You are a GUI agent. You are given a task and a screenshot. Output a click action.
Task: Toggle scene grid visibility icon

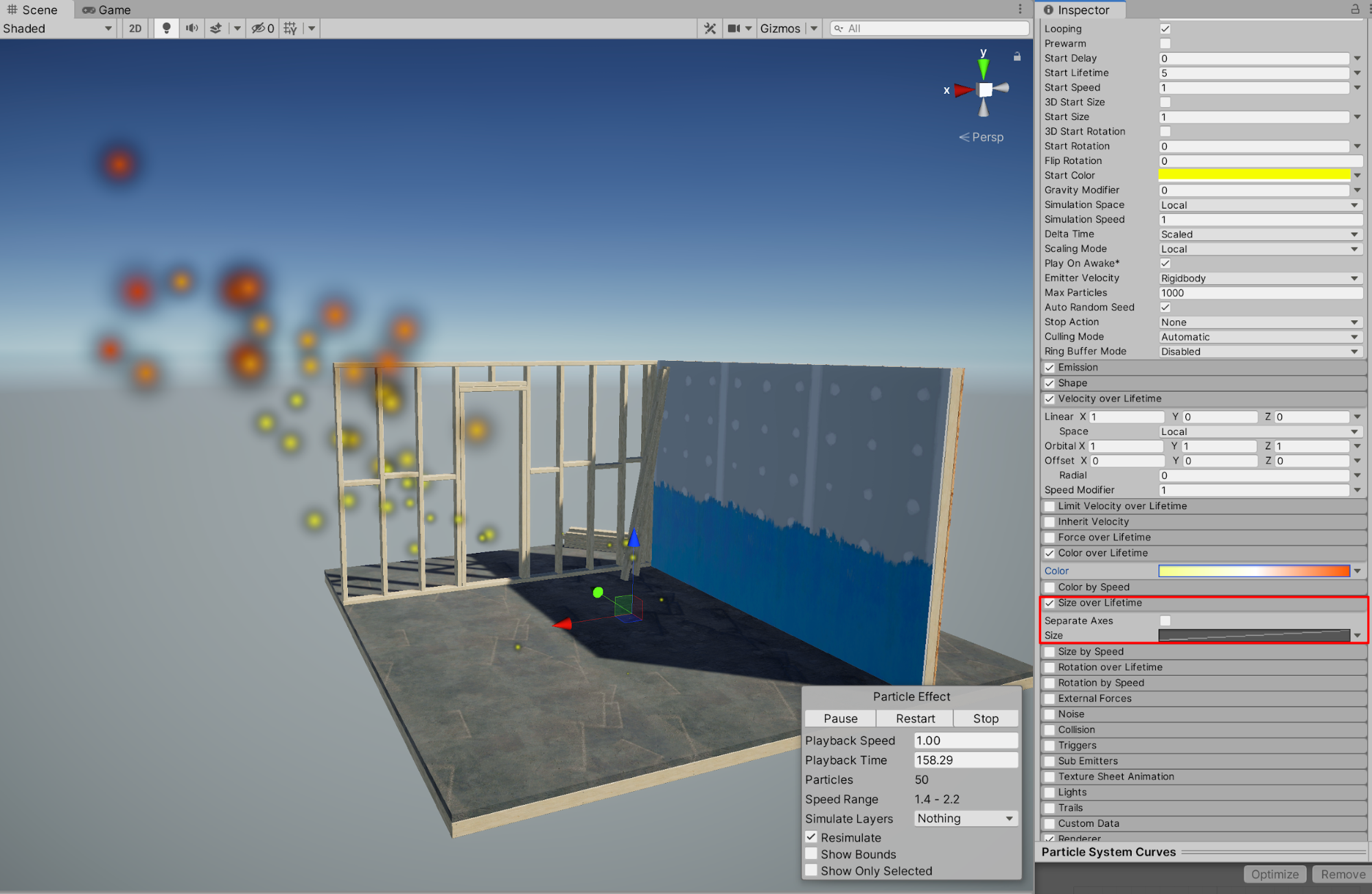coord(290,28)
